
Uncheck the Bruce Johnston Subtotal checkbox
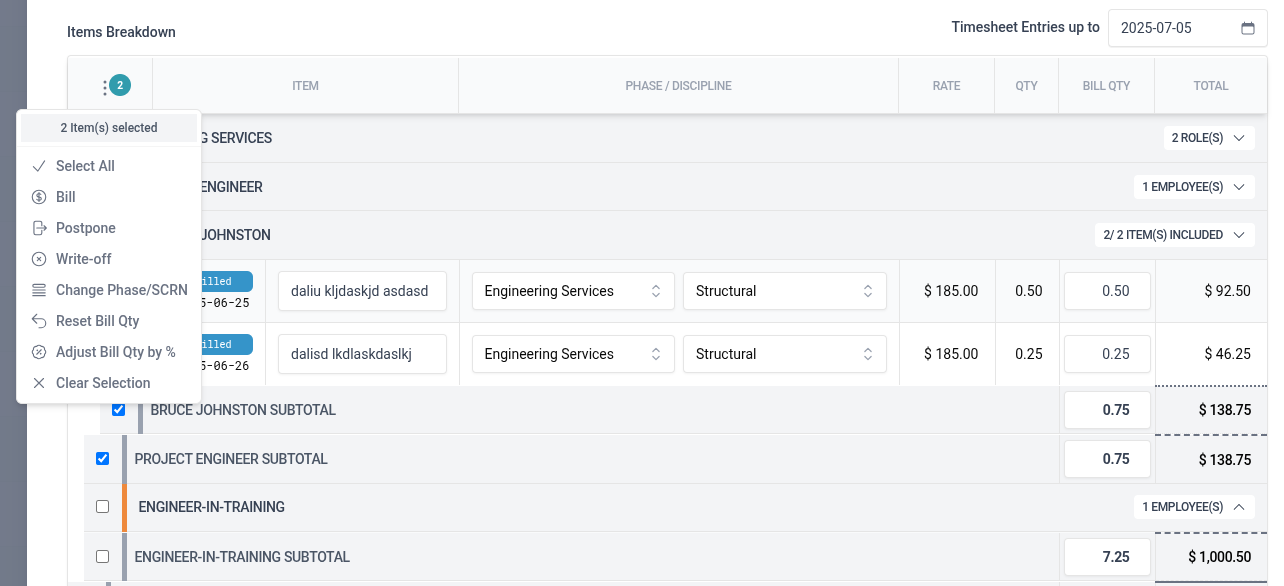pos(118,410)
